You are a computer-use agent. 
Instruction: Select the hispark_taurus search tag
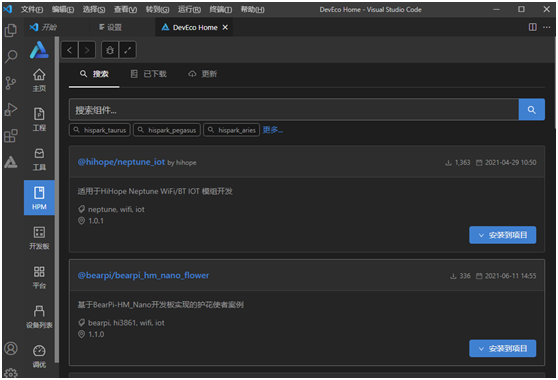pos(100,130)
